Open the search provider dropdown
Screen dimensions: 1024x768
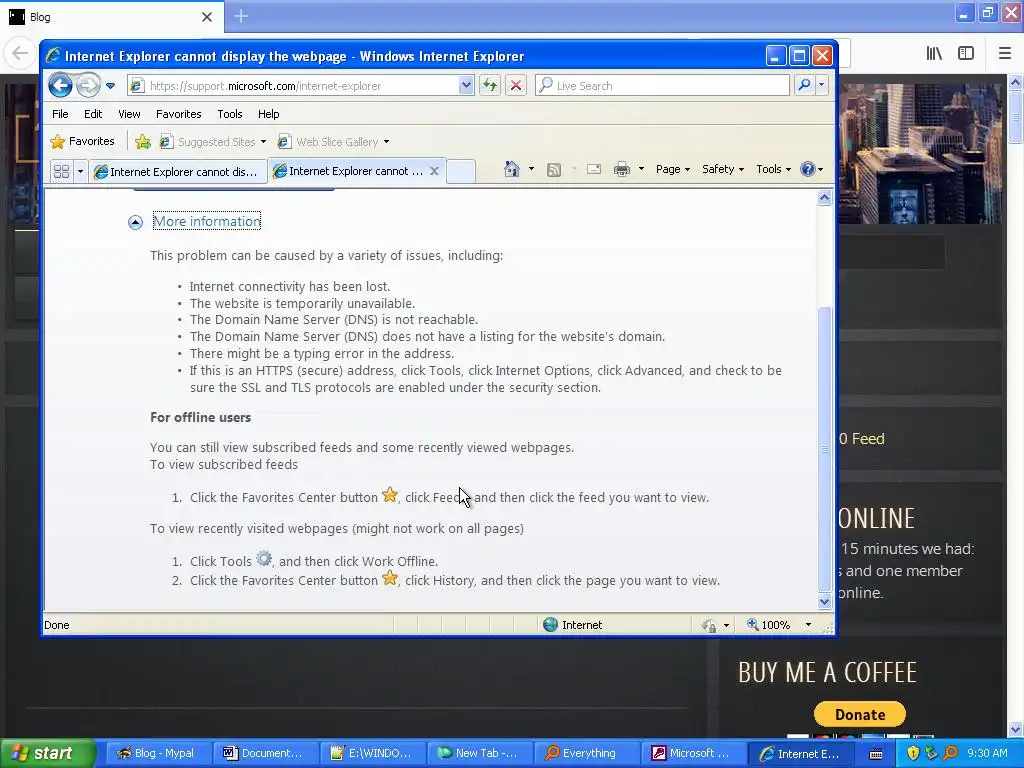click(822, 86)
